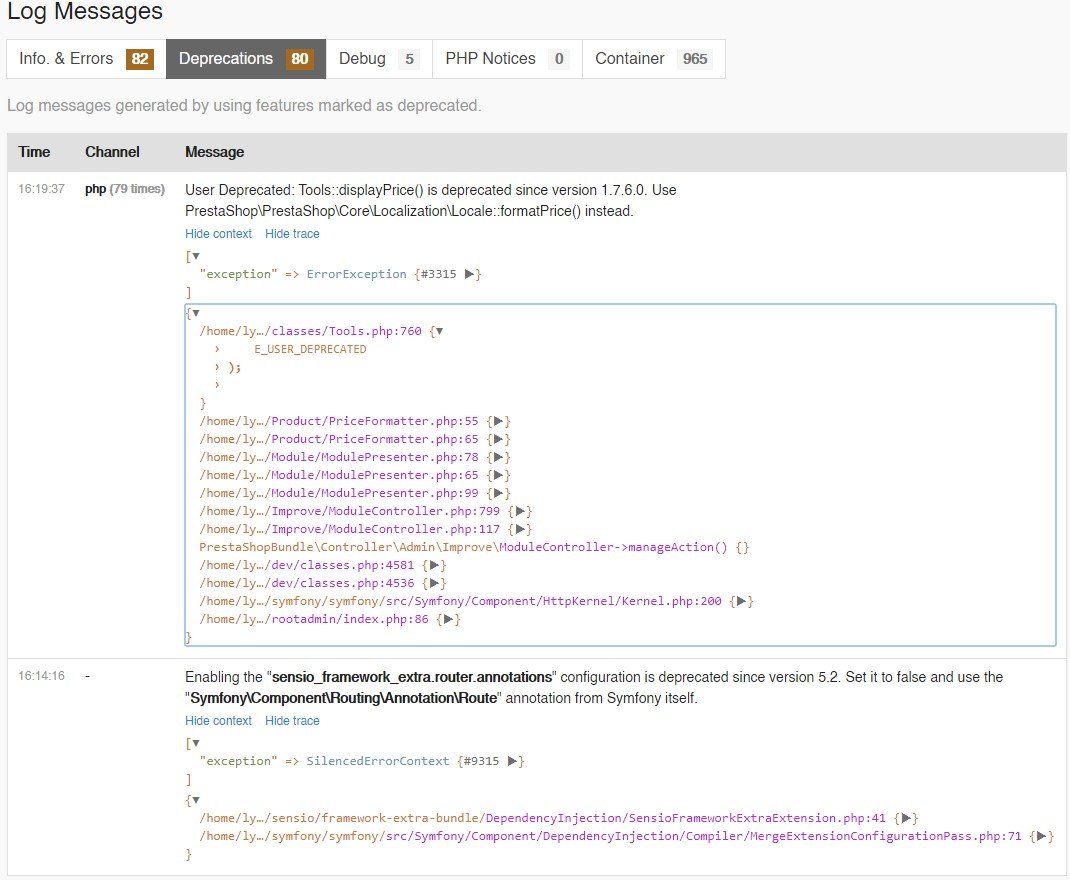The width and height of the screenshot is (1070, 880).
Task: Collapse the Tools.php:760 trace entry
Action: coord(438,332)
